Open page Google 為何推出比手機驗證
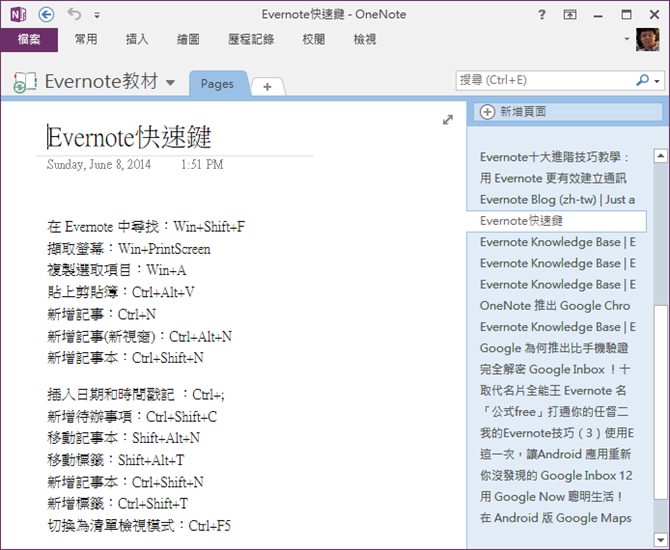The width and height of the screenshot is (670, 550). (556, 348)
